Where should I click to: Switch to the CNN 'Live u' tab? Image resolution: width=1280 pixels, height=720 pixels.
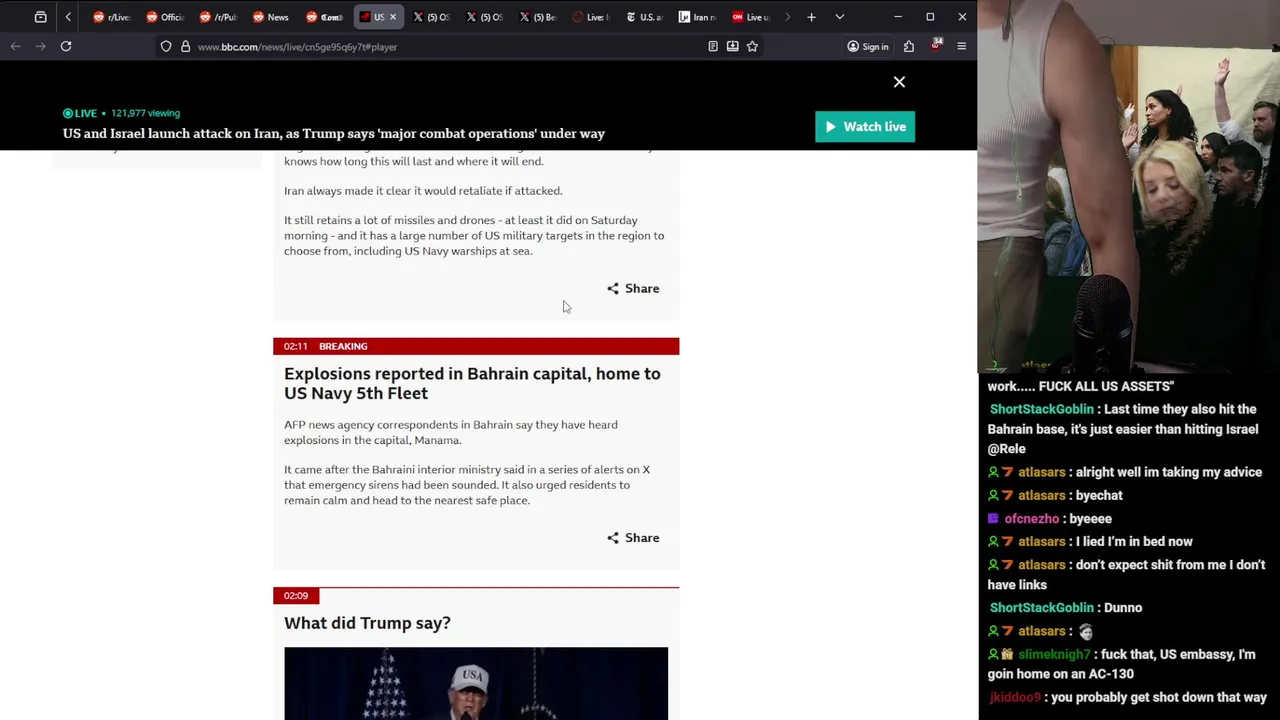[750, 17]
